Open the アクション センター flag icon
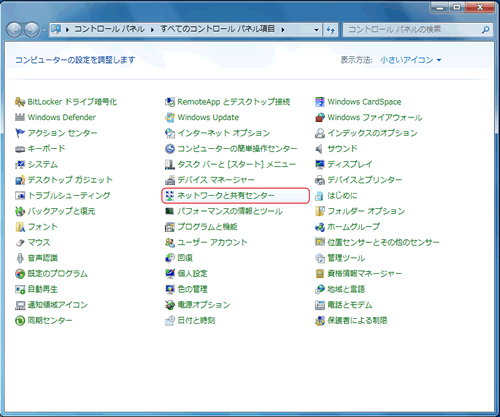Image resolution: width=500 pixels, height=417 pixels. (20, 133)
